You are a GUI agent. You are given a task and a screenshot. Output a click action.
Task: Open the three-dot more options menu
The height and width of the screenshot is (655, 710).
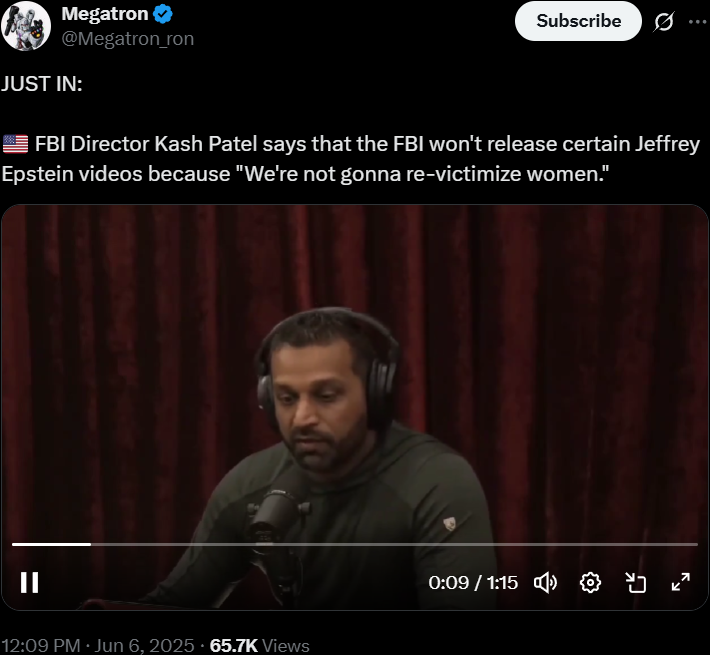(x=697, y=21)
